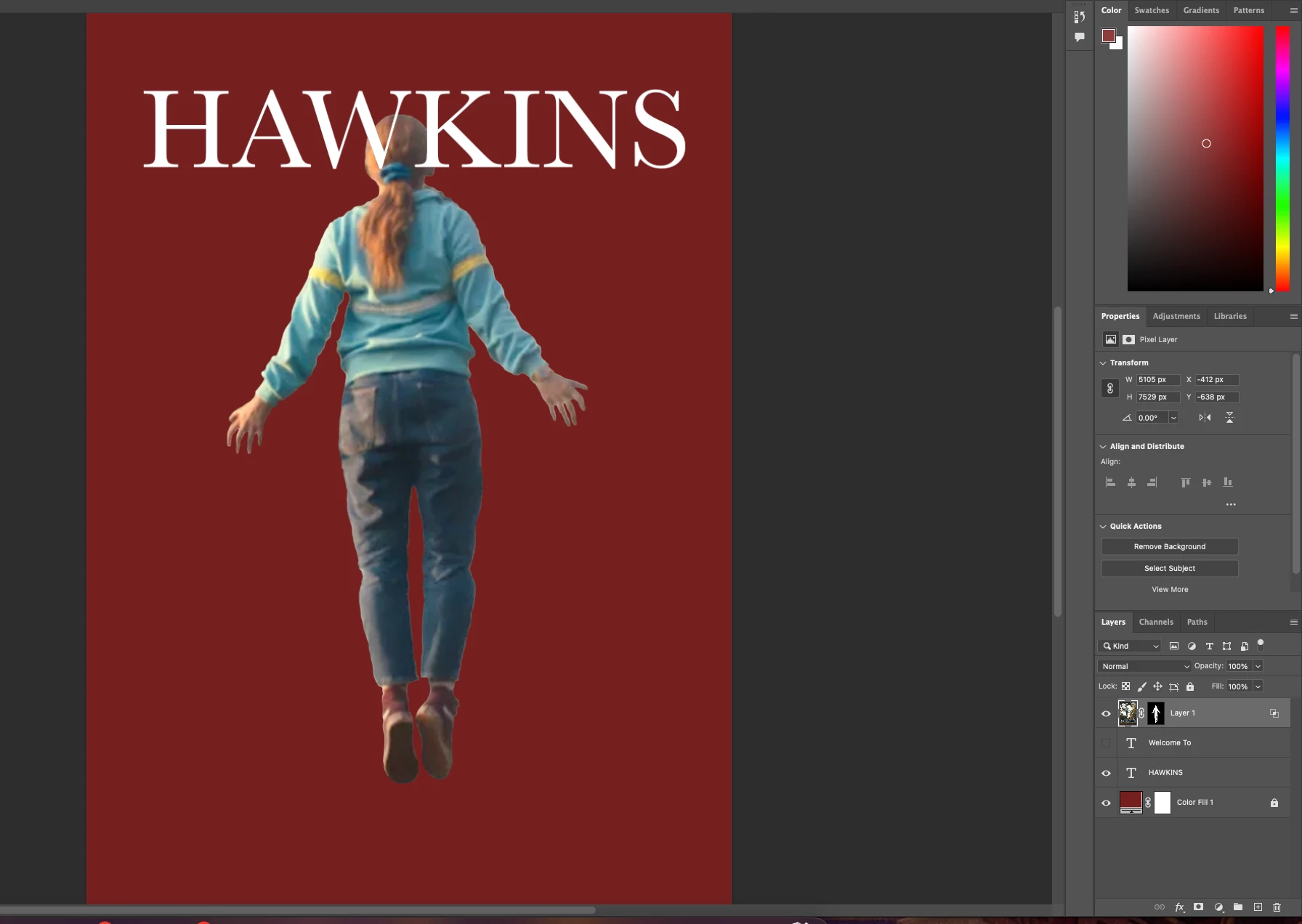This screenshot has height=924, width=1302.
Task: Align horizontal centers
Action: (x=1131, y=482)
